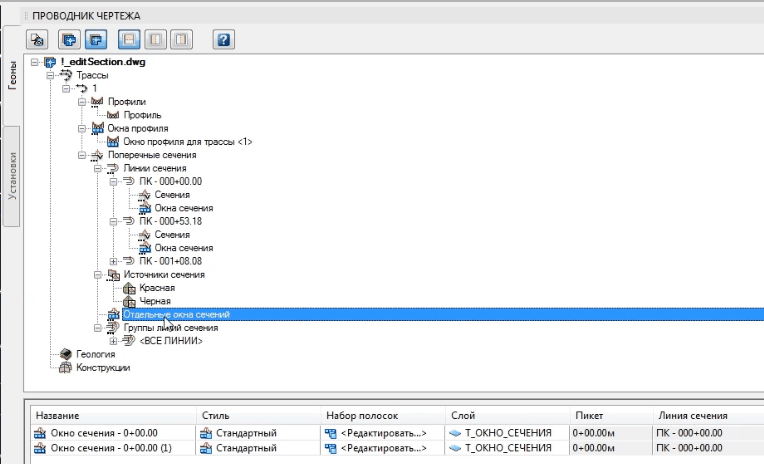
Task: Click the Геология layer stack icon
Action: pos(66,354)
